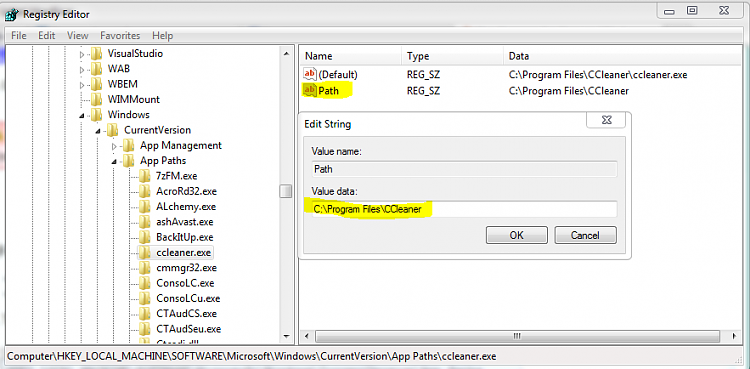Select the CTAudSeu.exe key label
This screenshot has width=750, height=369.
pos(188,329)
